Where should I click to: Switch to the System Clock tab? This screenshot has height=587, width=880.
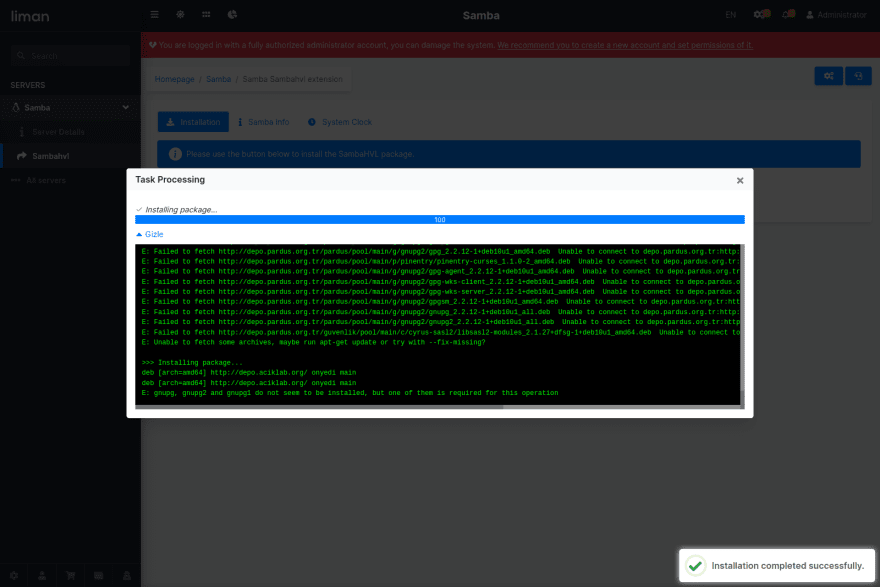point(340,122)
